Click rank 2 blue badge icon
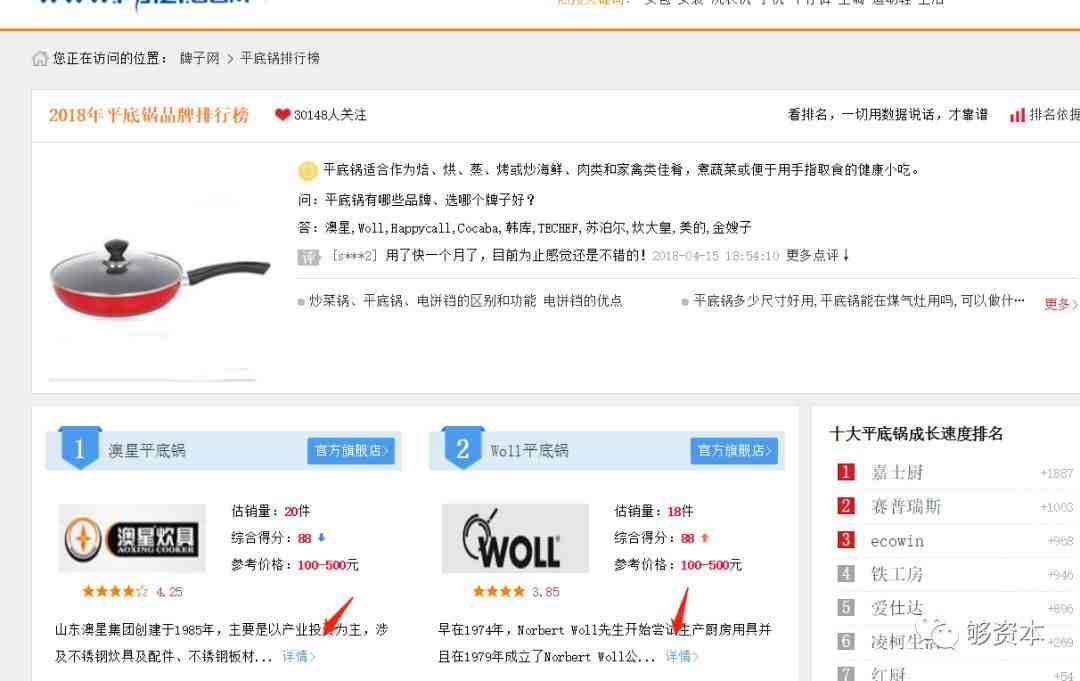This screenshot has width=1080, height=681. point(463,448)
